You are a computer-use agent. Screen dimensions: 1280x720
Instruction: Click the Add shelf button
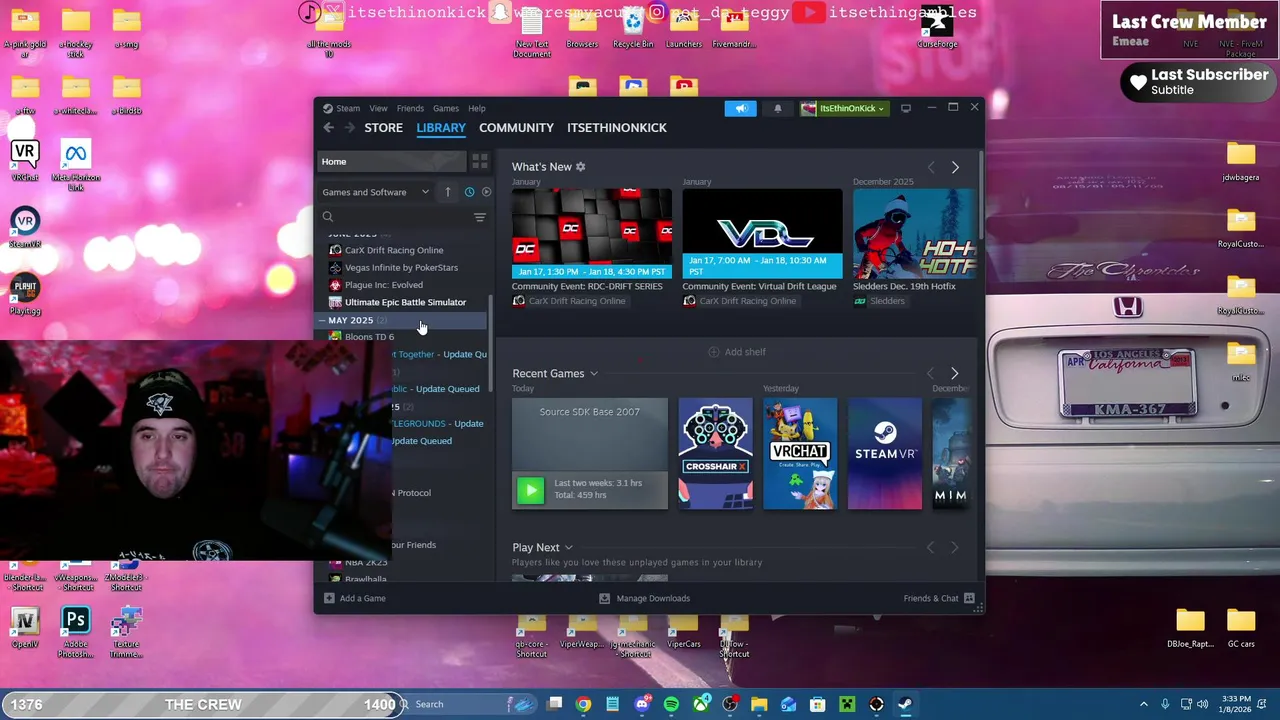point(737,352)
